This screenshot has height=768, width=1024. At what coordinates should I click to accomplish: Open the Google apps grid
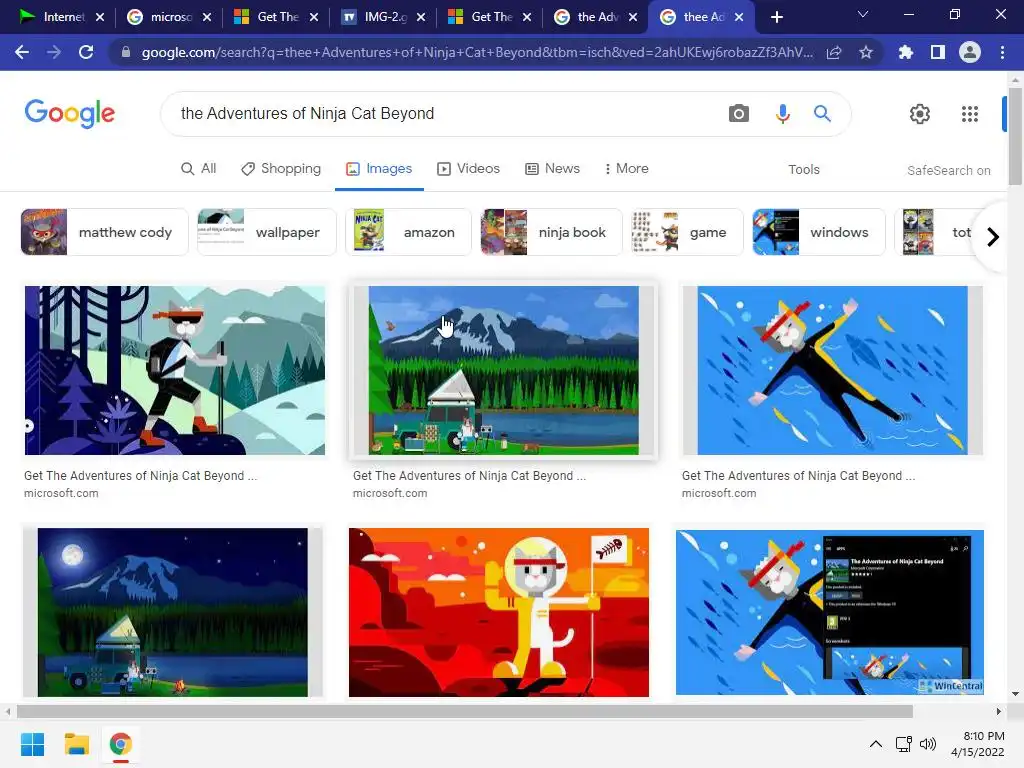970,114
